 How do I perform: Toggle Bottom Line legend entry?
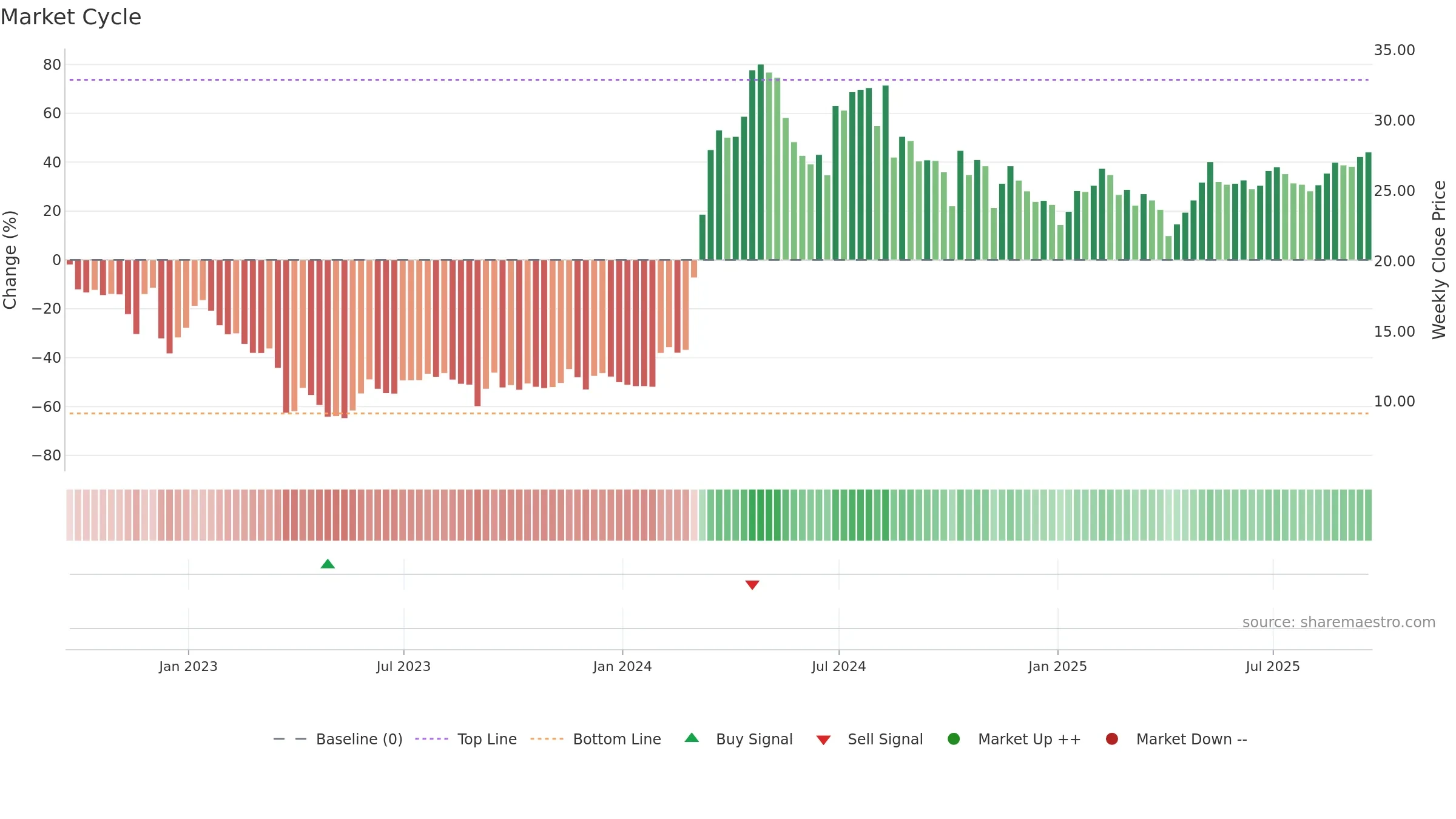[x=596, y=739]
